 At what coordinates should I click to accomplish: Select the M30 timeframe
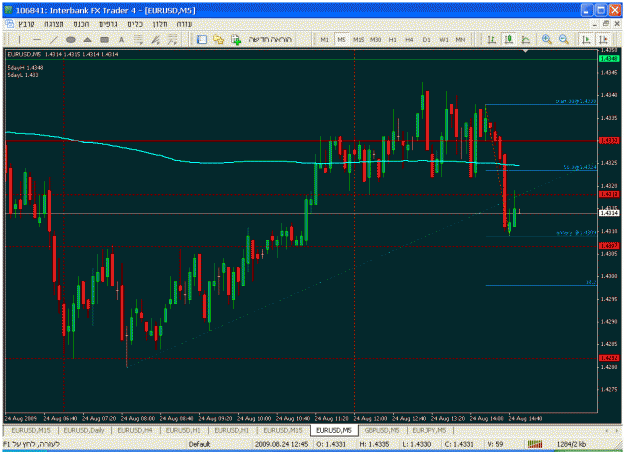(375, 39)
